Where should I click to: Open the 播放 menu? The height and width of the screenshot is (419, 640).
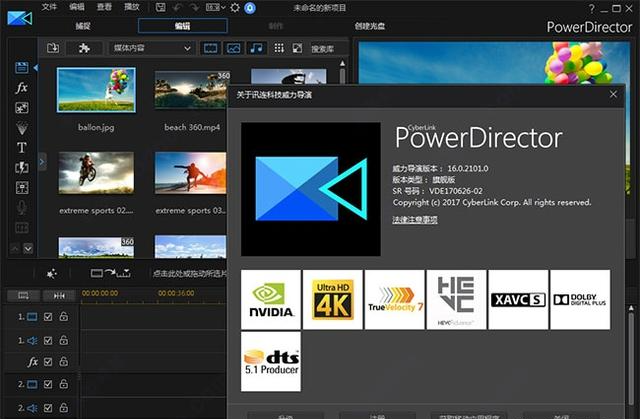click(132, 7)
